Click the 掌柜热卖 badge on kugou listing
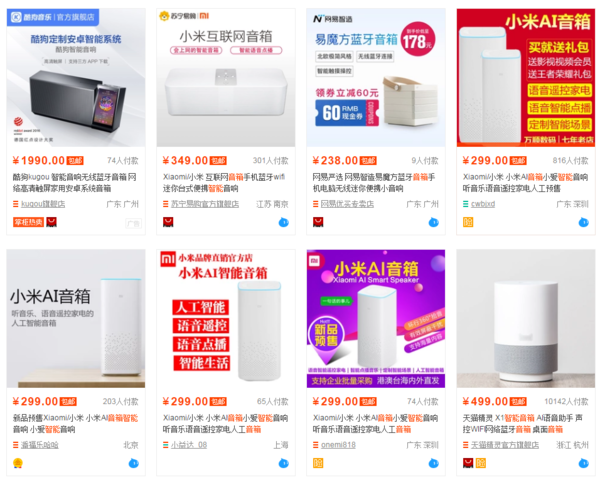The width and height of the screenshot is (600, 480). click(x=28, y=222)
